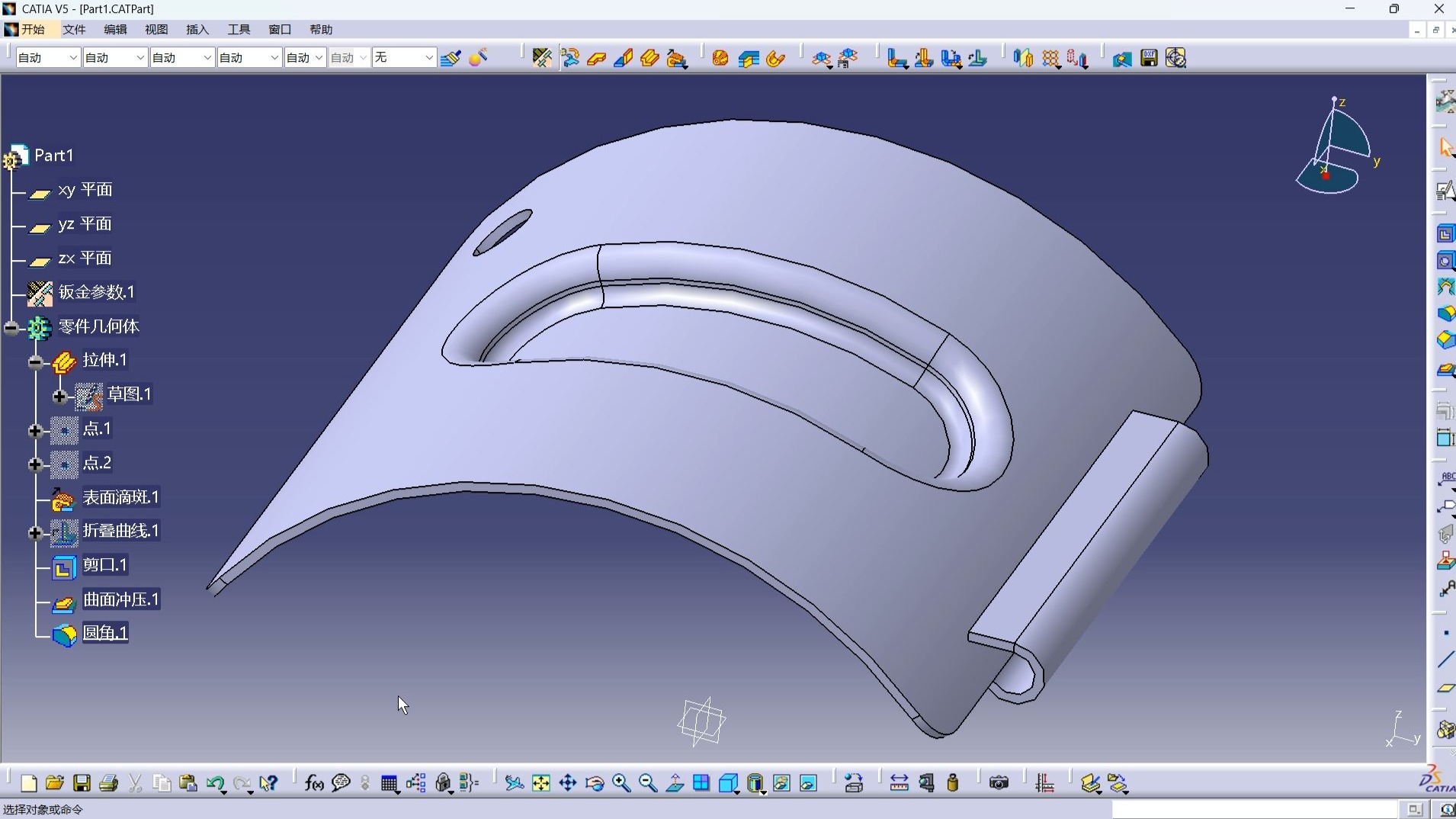Activate the Pan view tool
Viewport: 1456px width, 819px height.
coord(568,783)
